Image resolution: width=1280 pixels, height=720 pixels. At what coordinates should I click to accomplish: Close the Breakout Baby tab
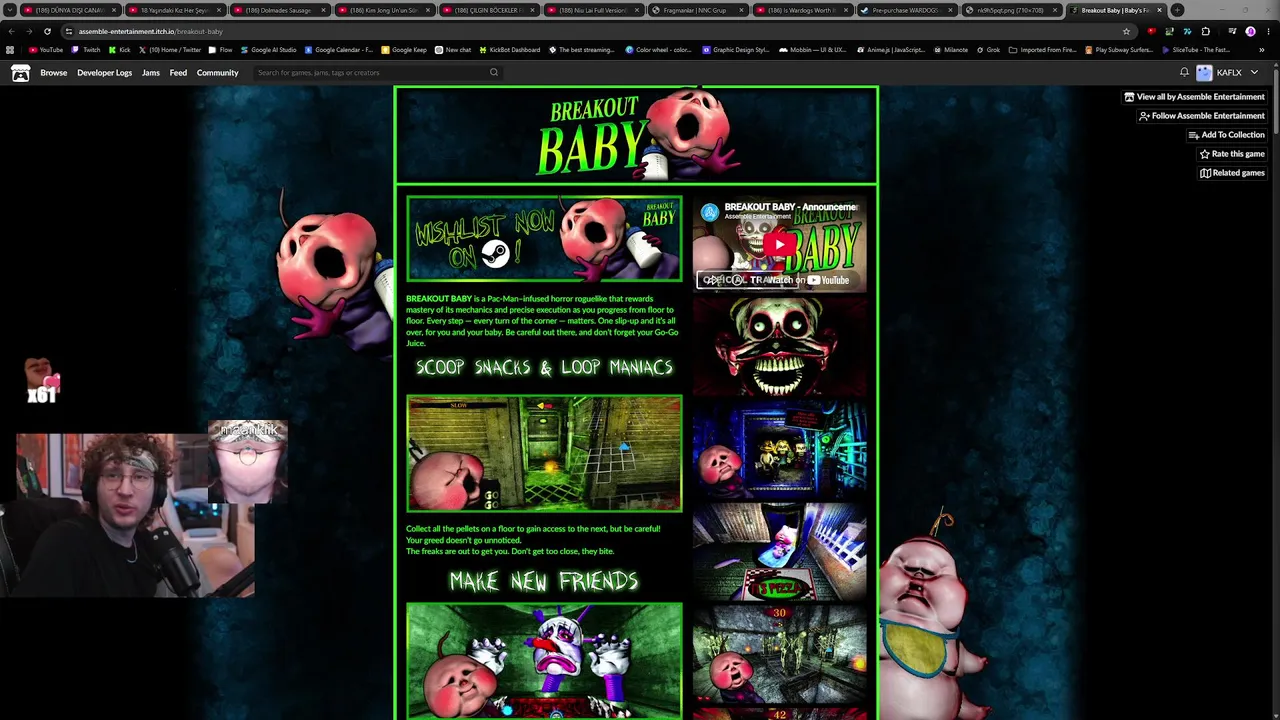[x=1159, y=10]
